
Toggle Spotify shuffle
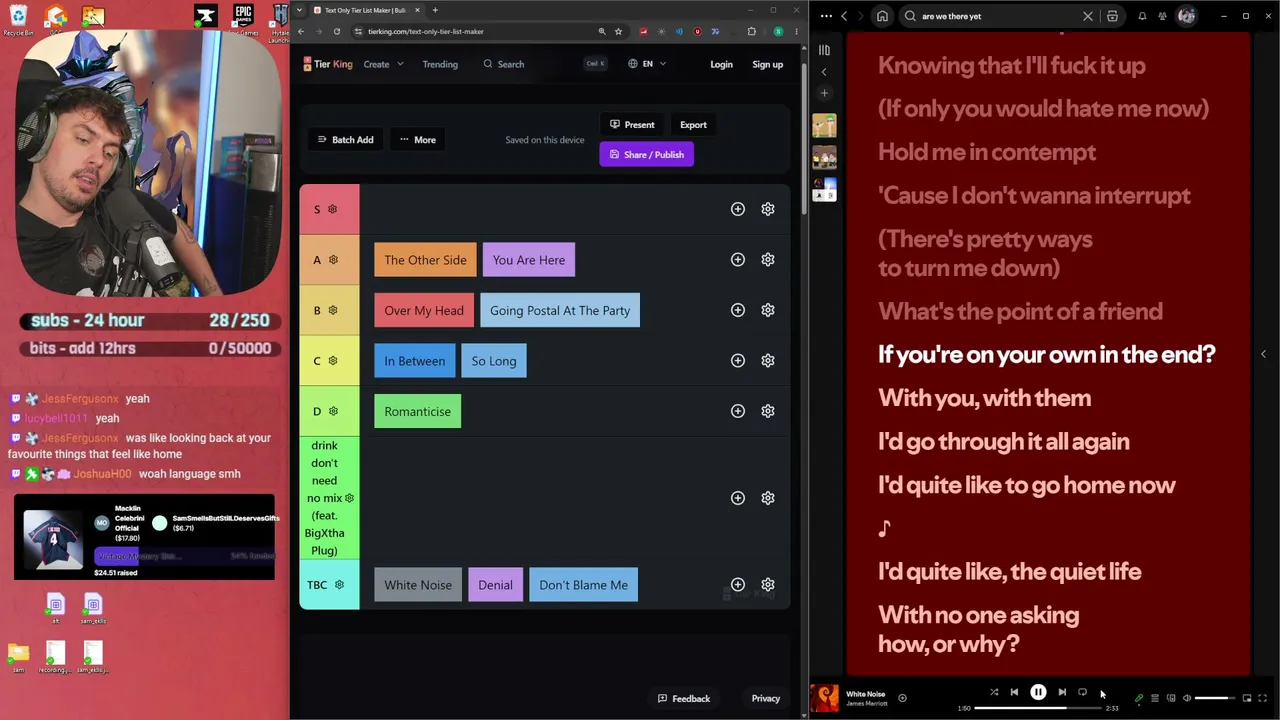[x=994, y=692]
